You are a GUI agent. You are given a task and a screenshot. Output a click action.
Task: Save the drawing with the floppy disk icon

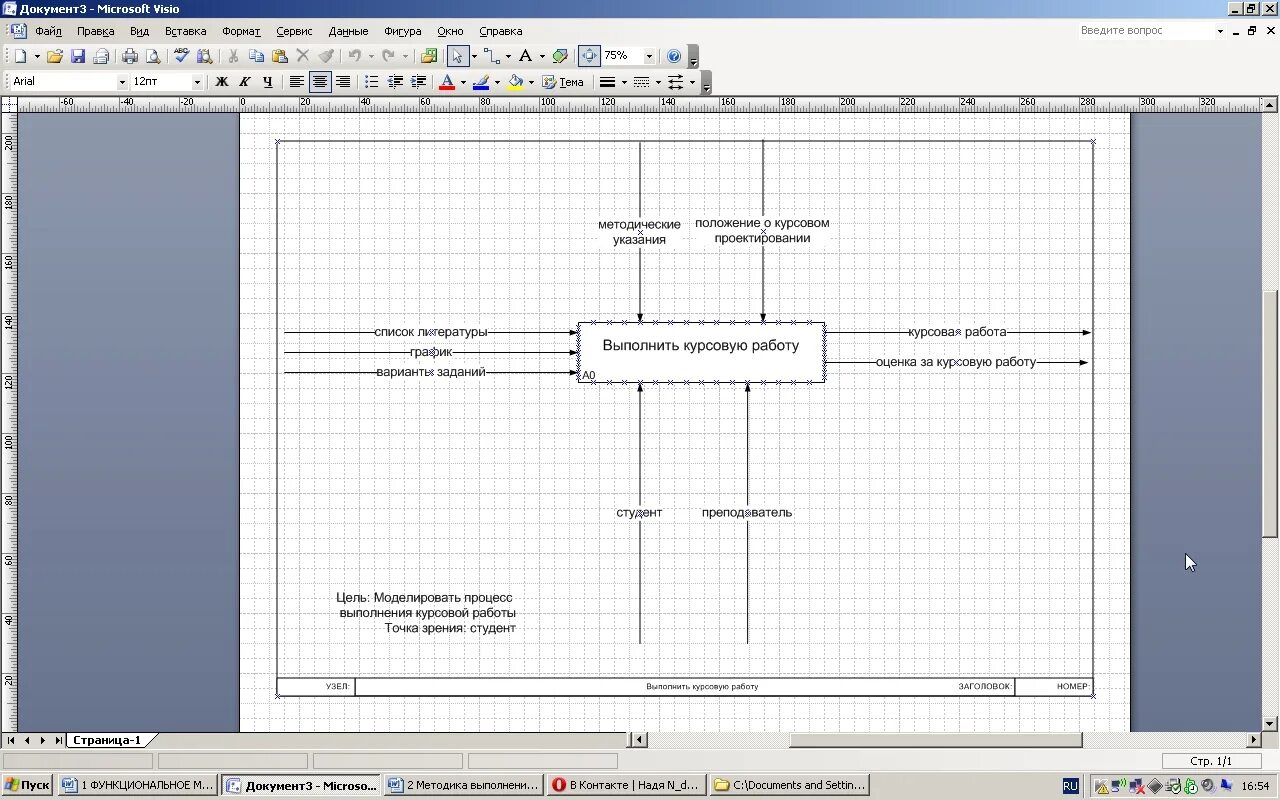[x=78, y=56]
